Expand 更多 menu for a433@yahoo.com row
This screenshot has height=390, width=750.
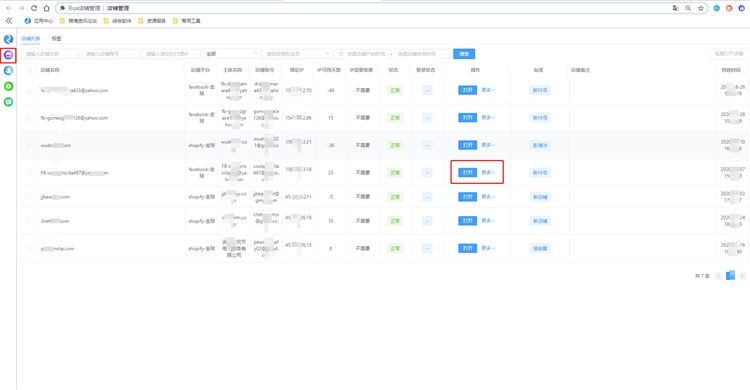(488, 90)
